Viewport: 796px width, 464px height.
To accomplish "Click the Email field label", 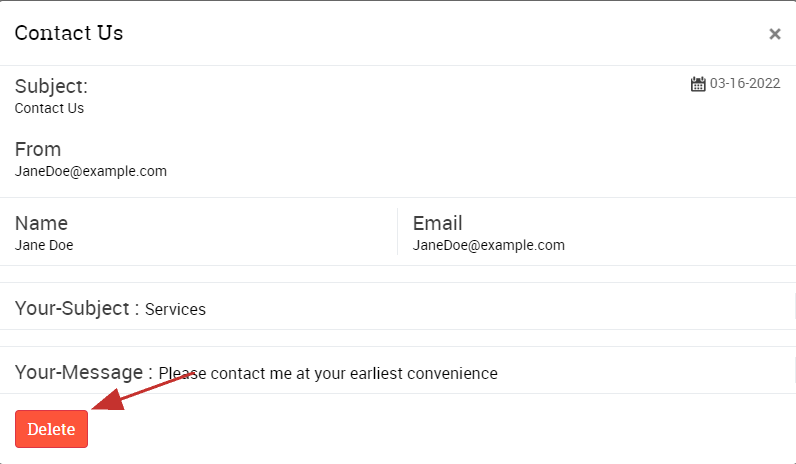I will pos(438,223).
